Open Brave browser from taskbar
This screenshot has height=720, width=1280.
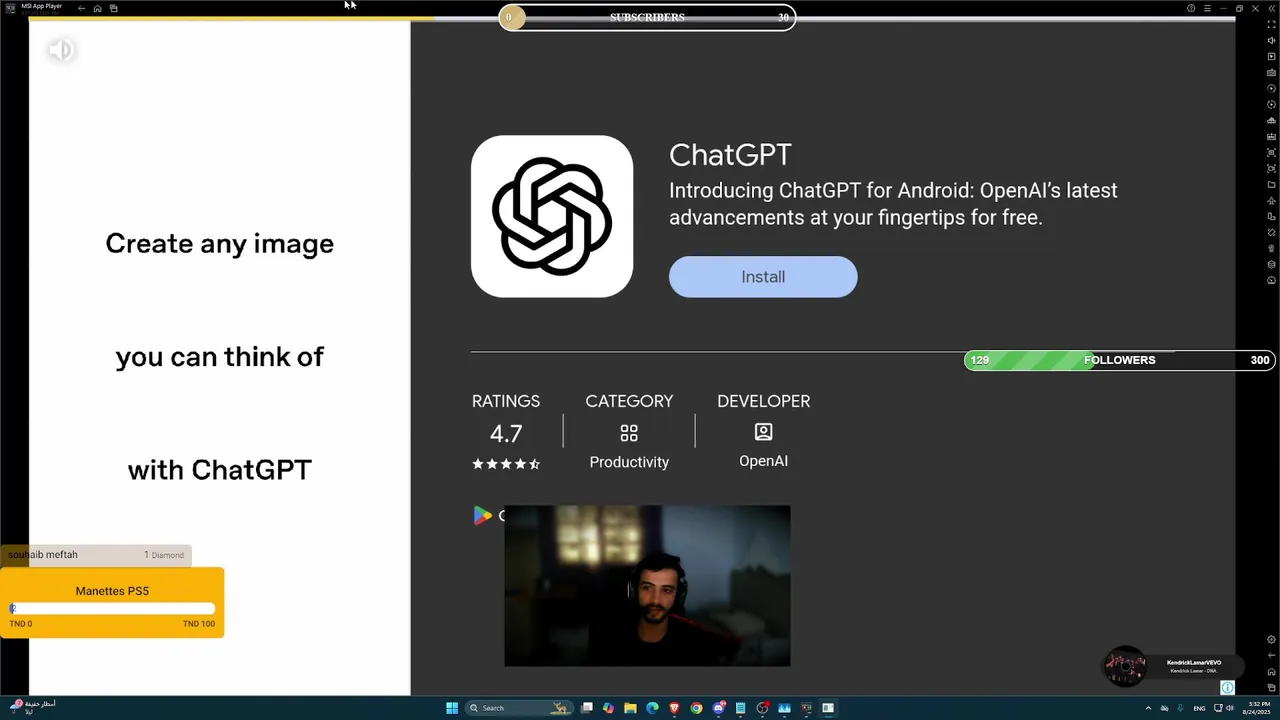(674, 708)
